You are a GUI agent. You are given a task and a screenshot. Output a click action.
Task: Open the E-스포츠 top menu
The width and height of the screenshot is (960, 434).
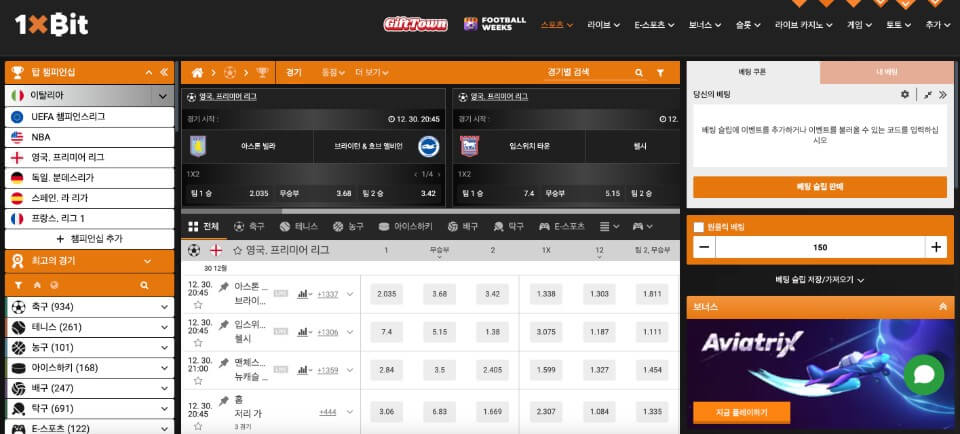click(x=654, y=25)
